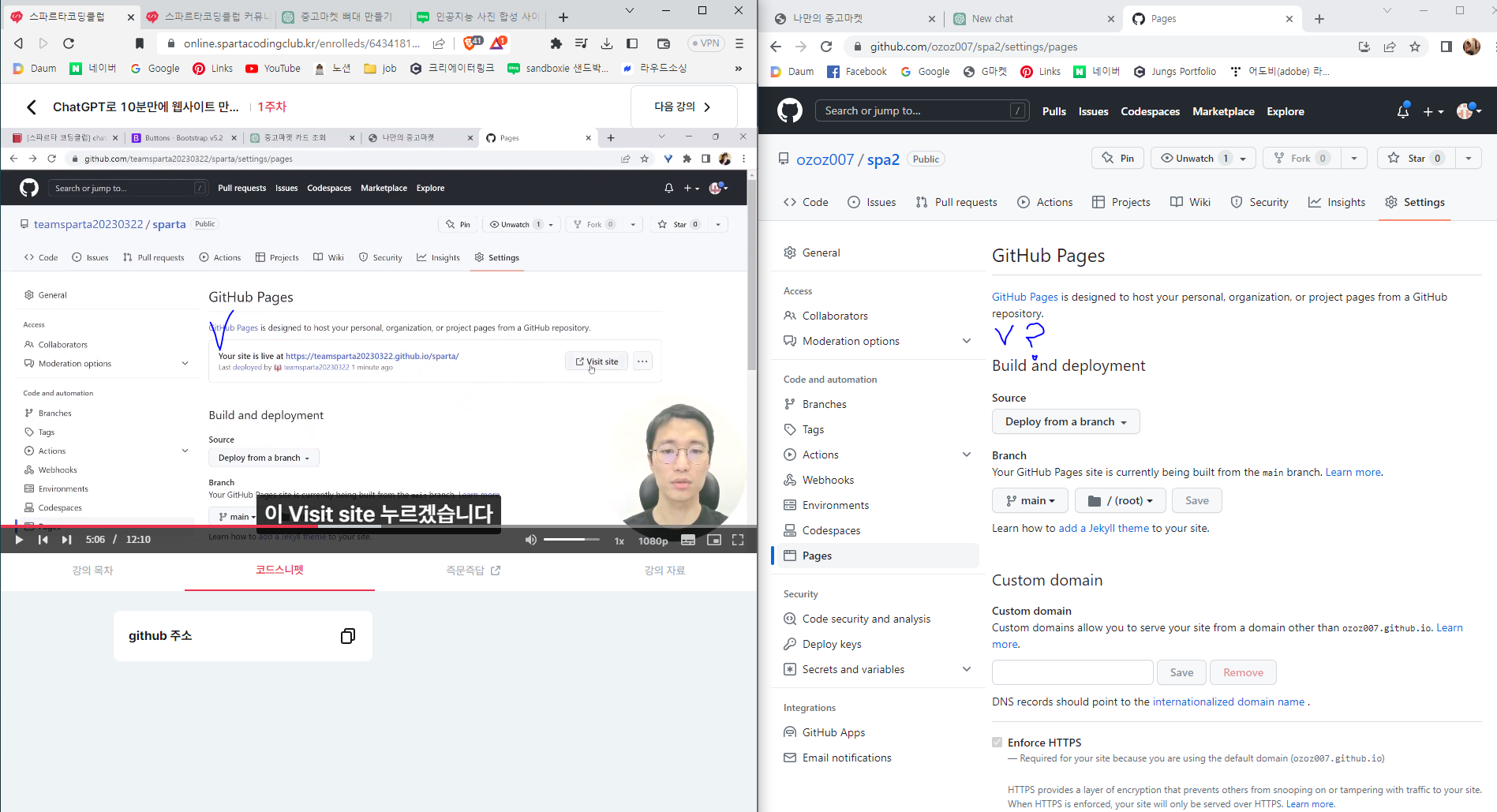
Task: Go to the Actions tab of spa2
Action: point(1046,202)
